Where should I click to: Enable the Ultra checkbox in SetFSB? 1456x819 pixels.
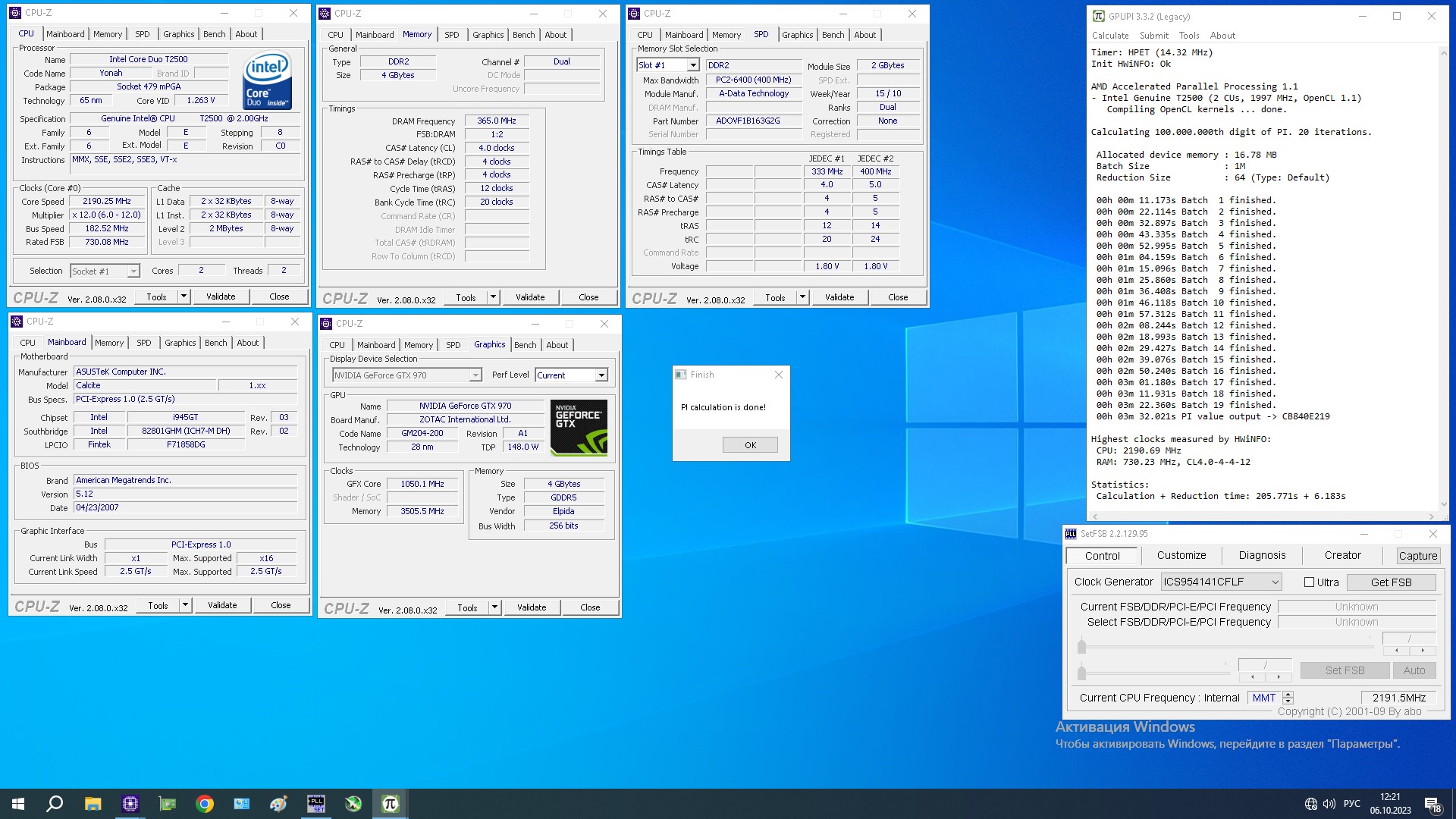[x=1309, y=582]
